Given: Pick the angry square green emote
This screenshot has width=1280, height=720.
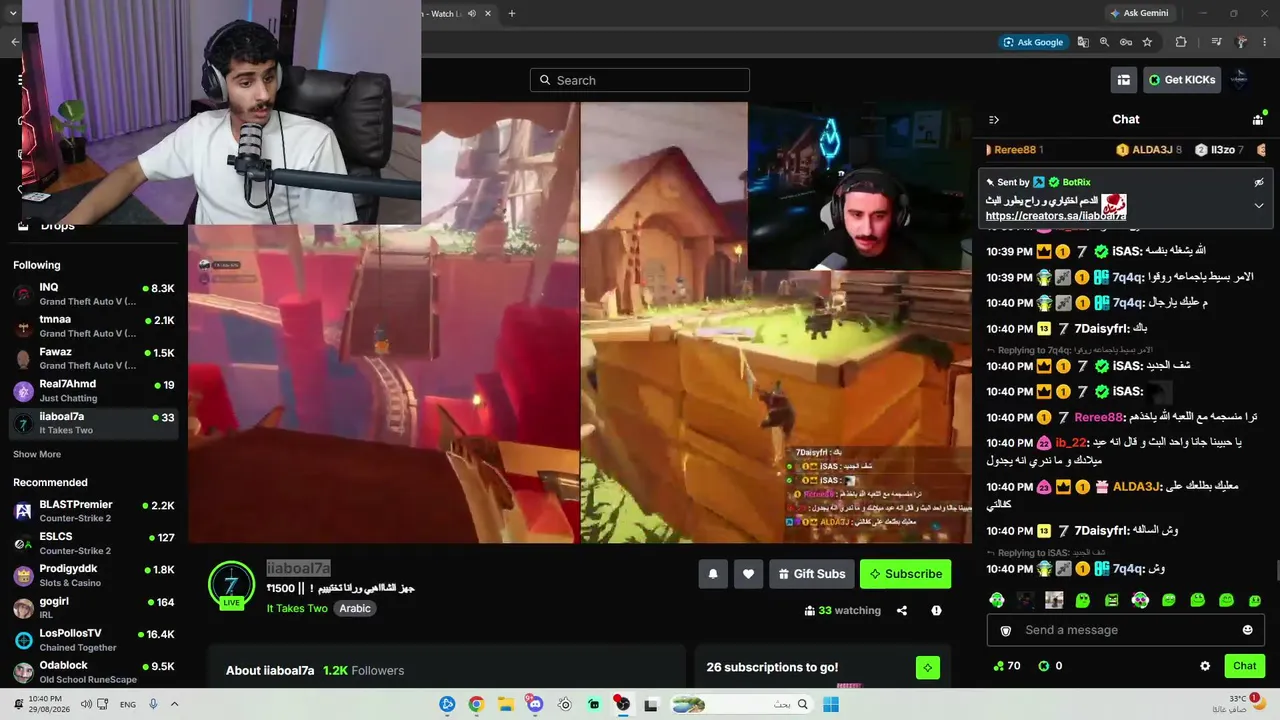Looking at the screenshot, I should pos(1111,600).
